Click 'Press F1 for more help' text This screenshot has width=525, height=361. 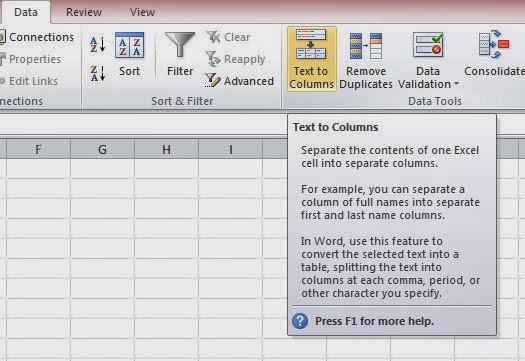click(x=374, y=321)
